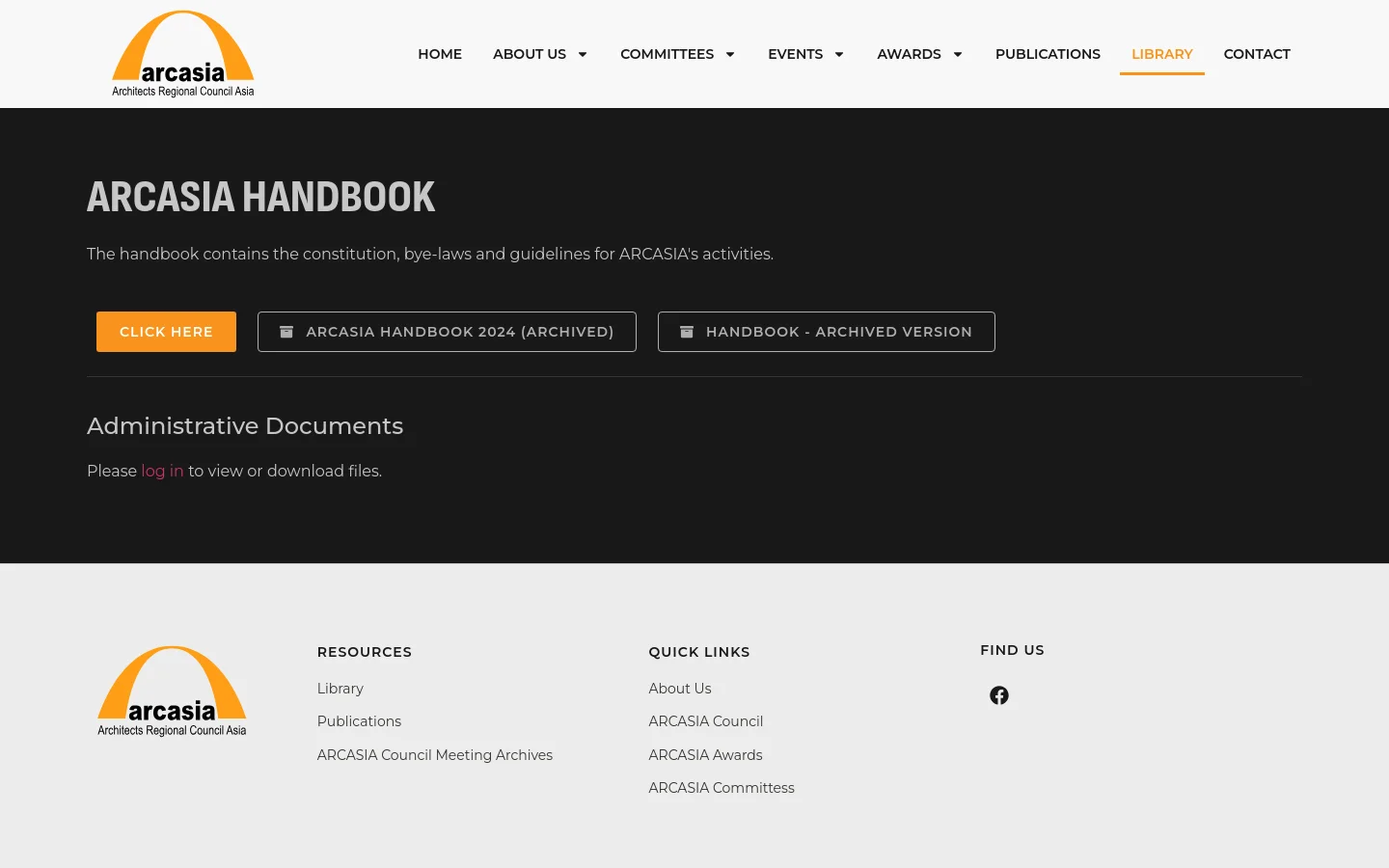The image size is (1389, 868).
Task: Follow the 'log in' link
Action: (162, 471)
